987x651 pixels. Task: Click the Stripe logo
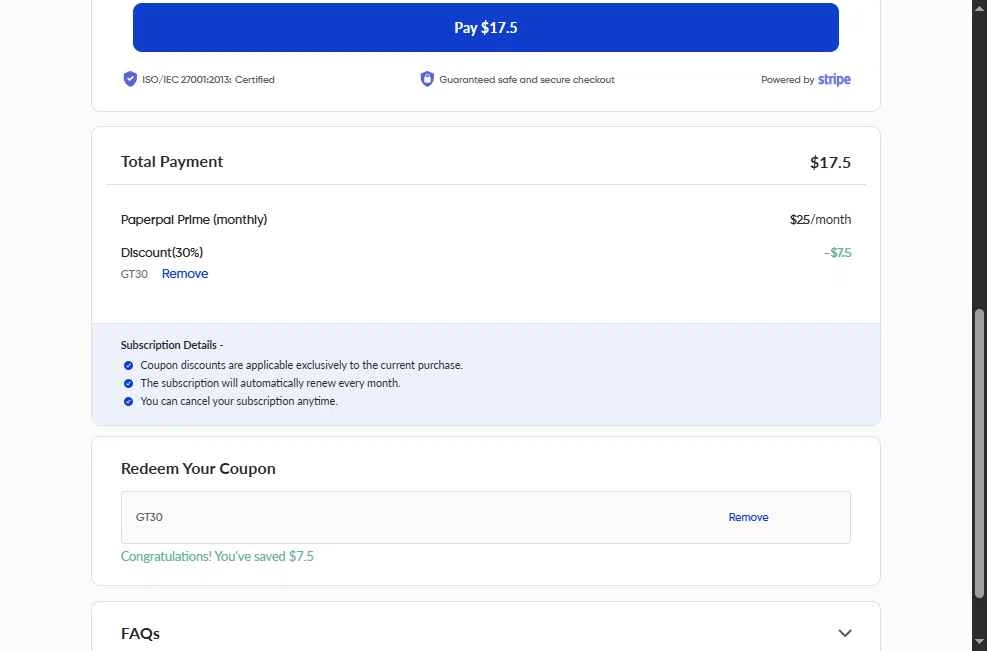pyautogui.click(x=834, y=79)
